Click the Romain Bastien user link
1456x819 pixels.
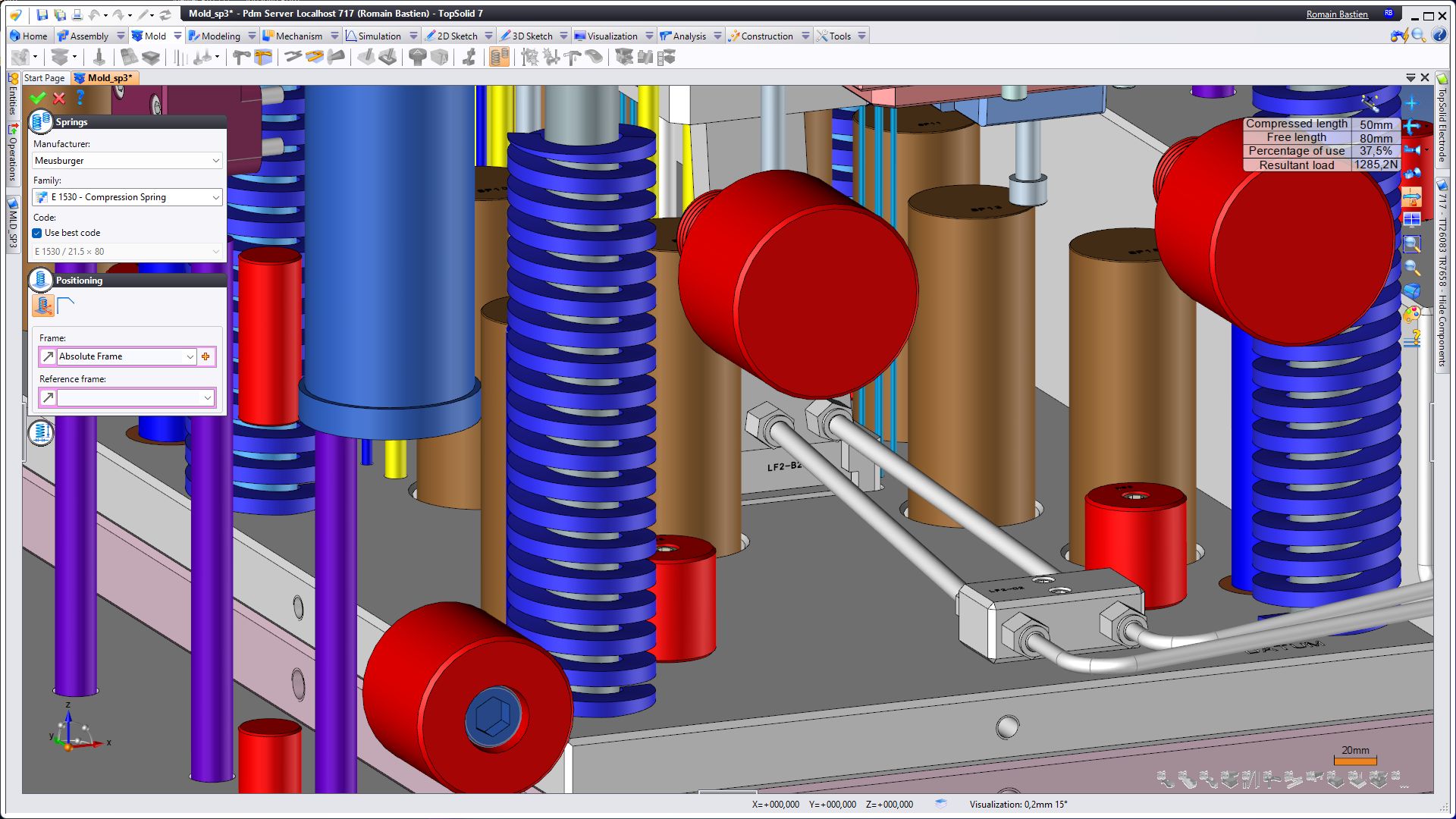[1337, 14]
